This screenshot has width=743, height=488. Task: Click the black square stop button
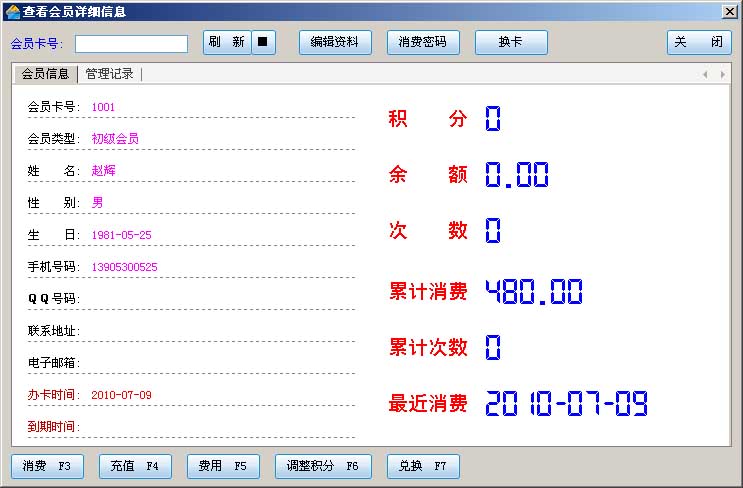pos(263,43)
